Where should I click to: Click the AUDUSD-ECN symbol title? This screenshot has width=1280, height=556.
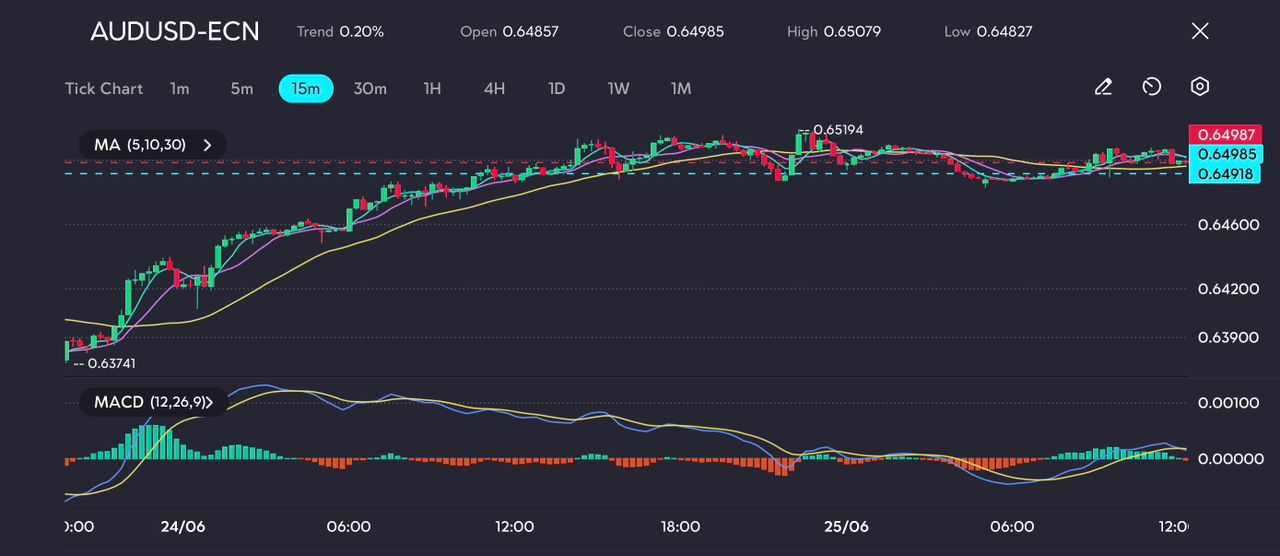pos(174,31)
